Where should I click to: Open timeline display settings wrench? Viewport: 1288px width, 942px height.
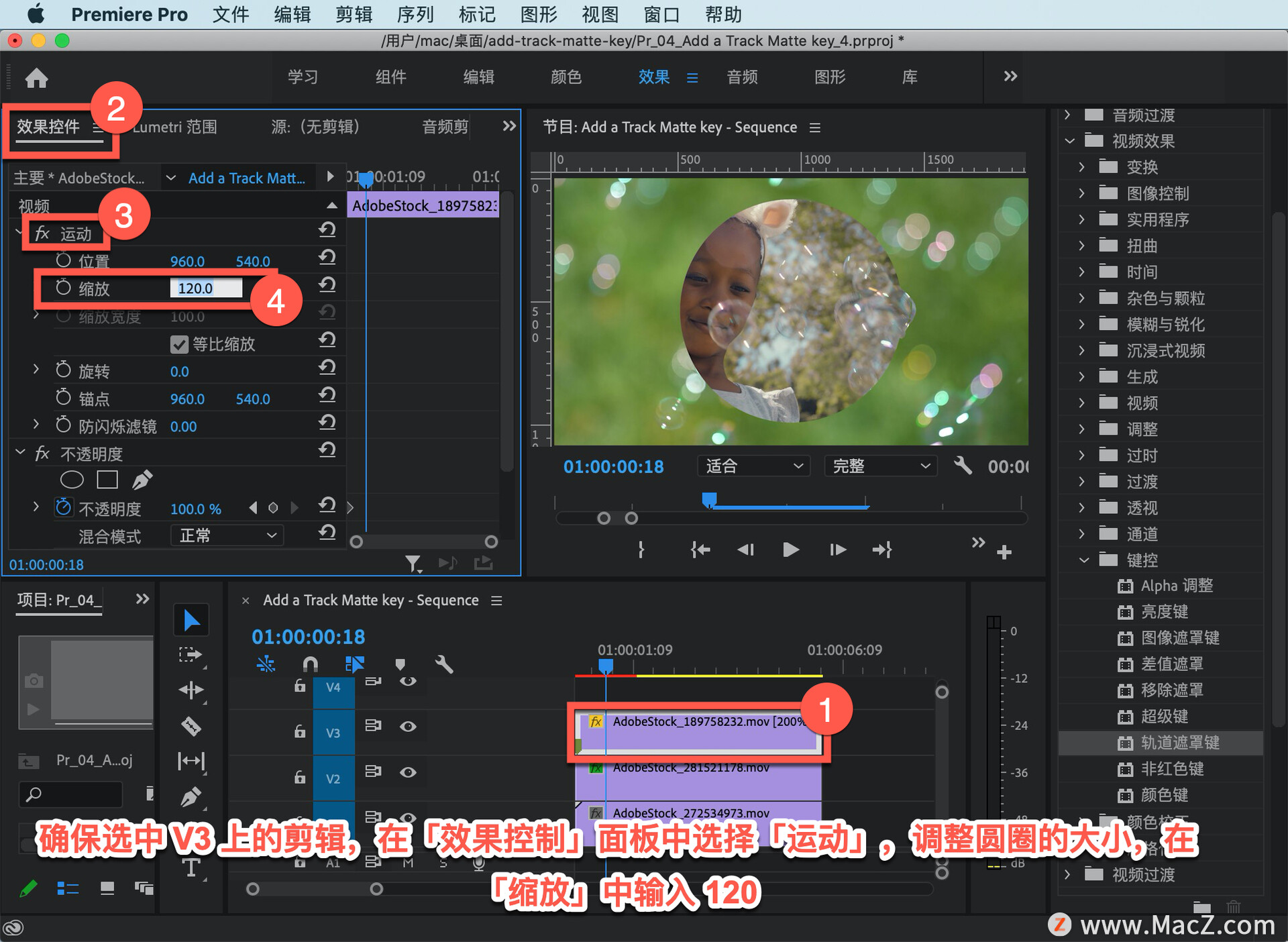444,664
